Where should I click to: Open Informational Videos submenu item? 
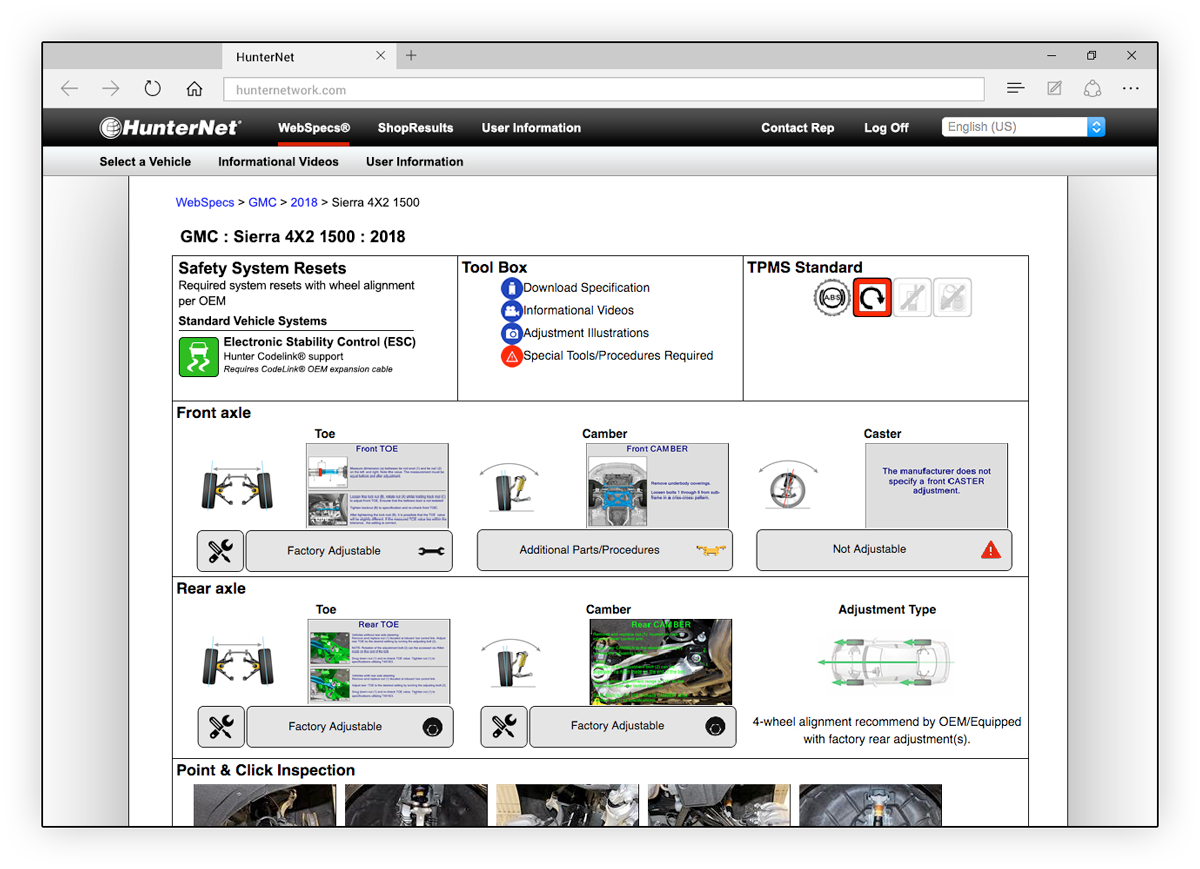pyautogui.click(x=278, y=162)
